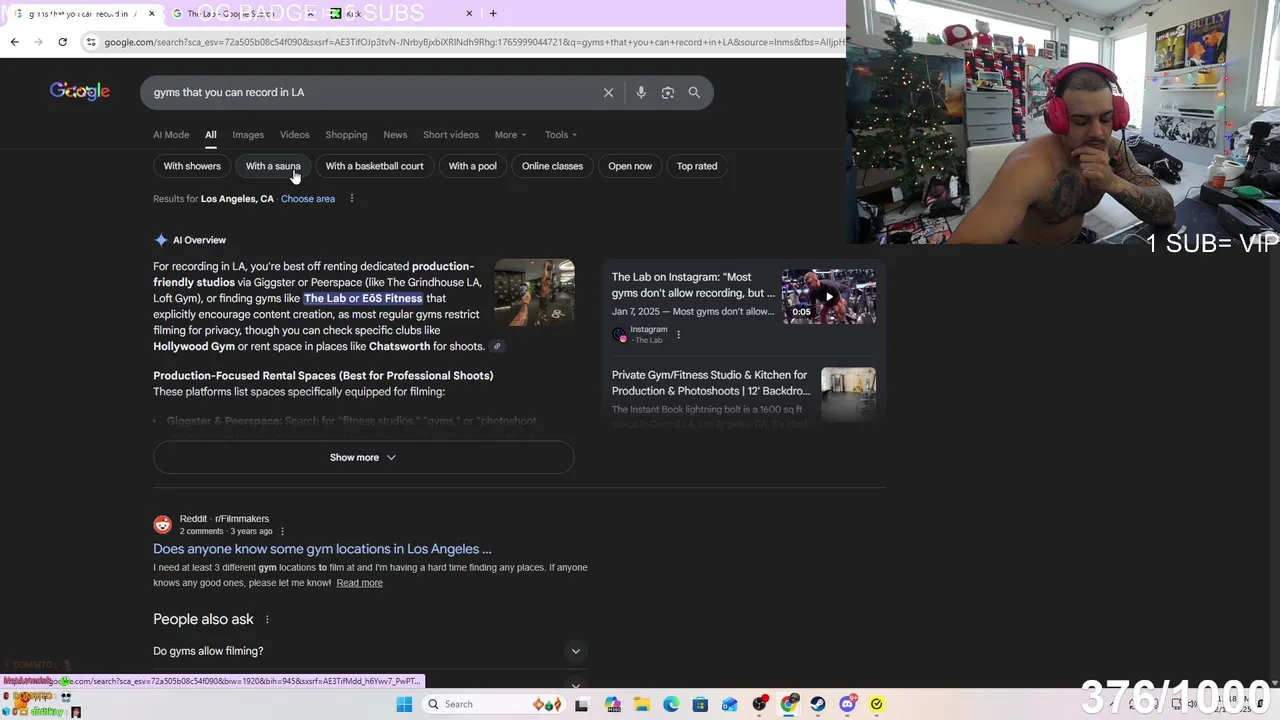Clear the search box with the X icon
1280x720 pixels.
pyautogui.click(x=608, y=92)
